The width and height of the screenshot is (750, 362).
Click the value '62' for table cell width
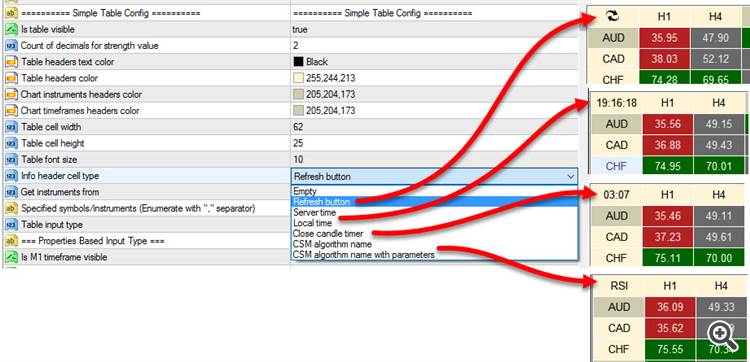(x=298, y=127)
